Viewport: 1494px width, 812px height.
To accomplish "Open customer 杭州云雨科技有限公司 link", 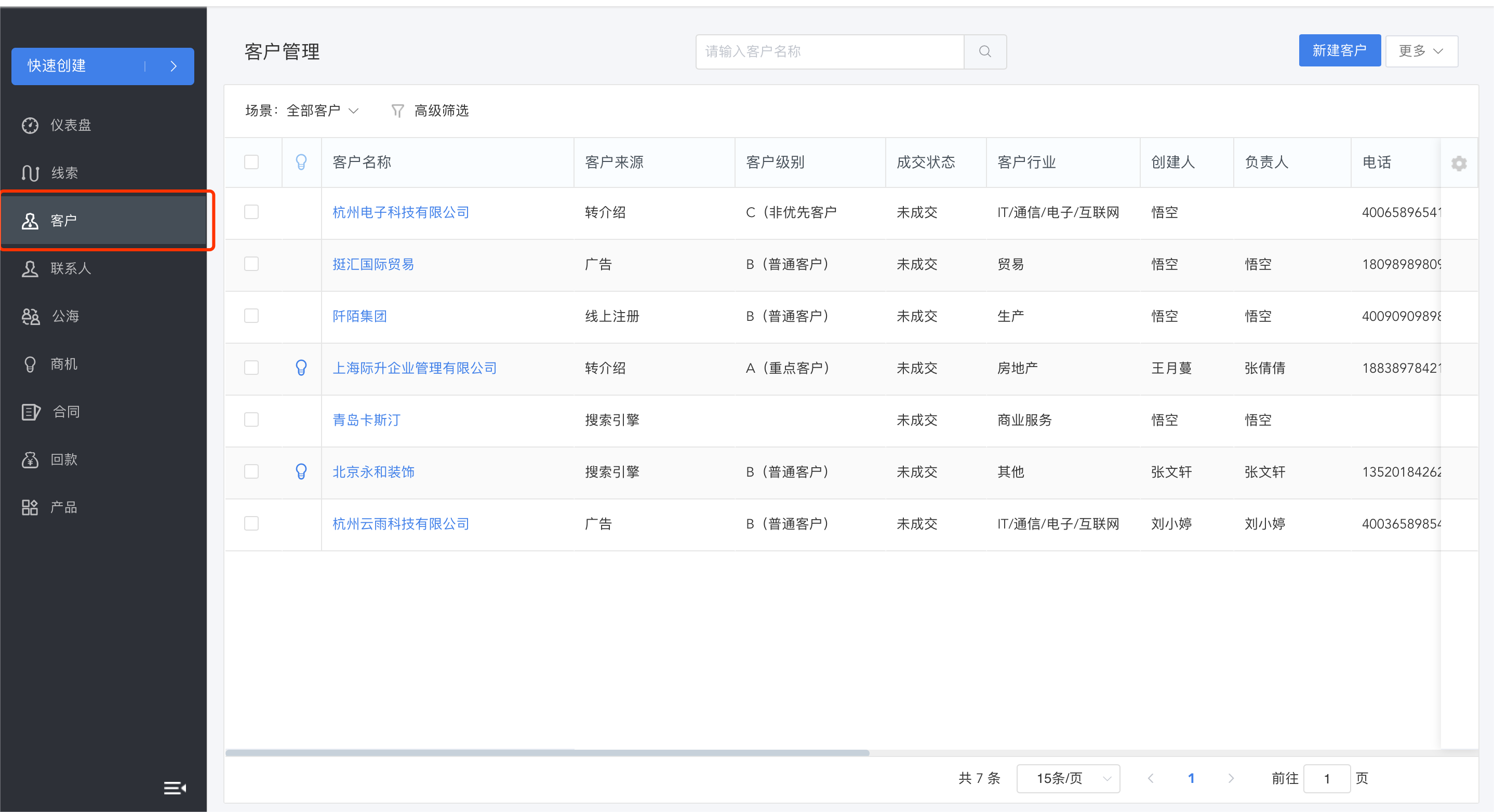I will coord(401,523).
